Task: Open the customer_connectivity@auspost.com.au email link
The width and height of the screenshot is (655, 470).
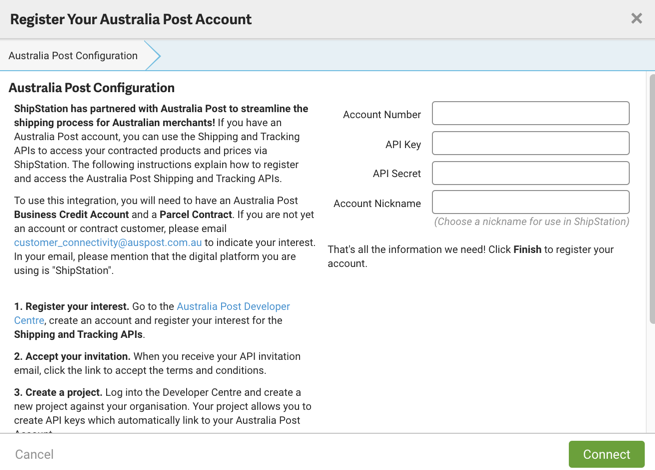Action: coord(108,242)
